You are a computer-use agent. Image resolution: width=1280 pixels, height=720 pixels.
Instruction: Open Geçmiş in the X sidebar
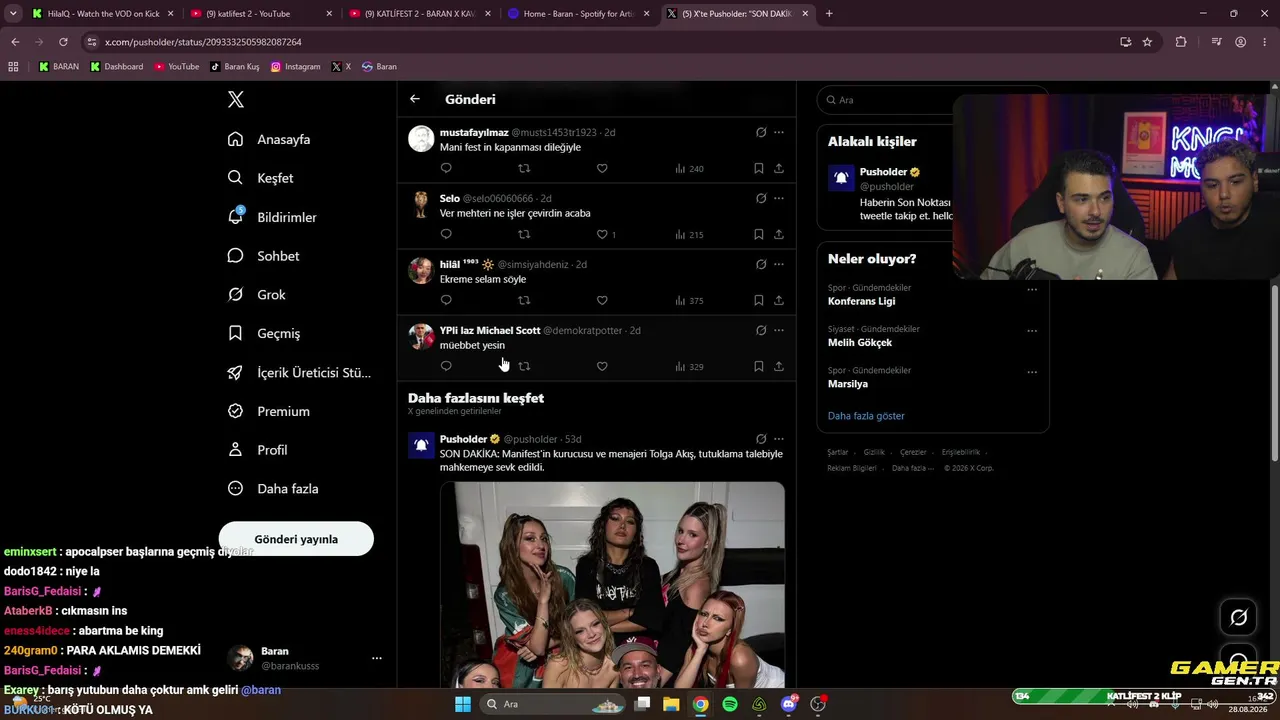265,333
